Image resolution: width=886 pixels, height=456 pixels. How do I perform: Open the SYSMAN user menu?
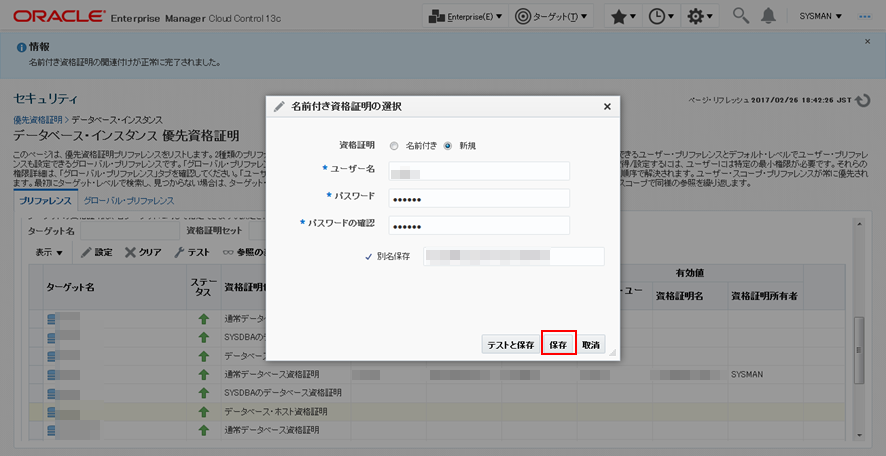[820, 16]
